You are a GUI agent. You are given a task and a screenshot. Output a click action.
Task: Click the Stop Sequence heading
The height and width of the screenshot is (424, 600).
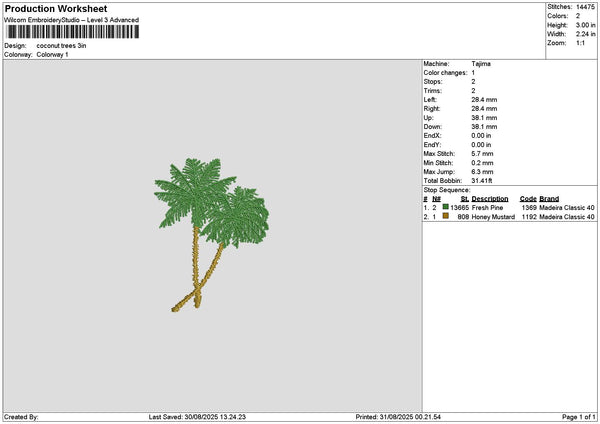point(447,190)
